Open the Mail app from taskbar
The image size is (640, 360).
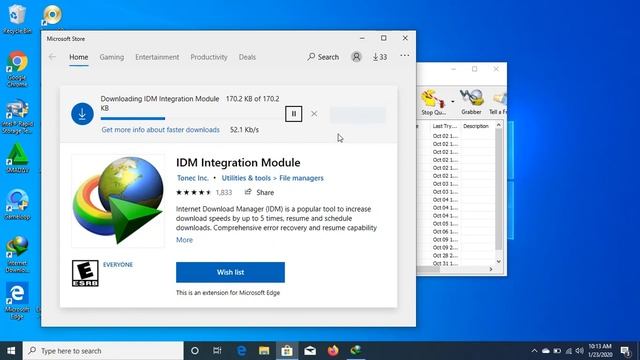click(x=310, y=351)
